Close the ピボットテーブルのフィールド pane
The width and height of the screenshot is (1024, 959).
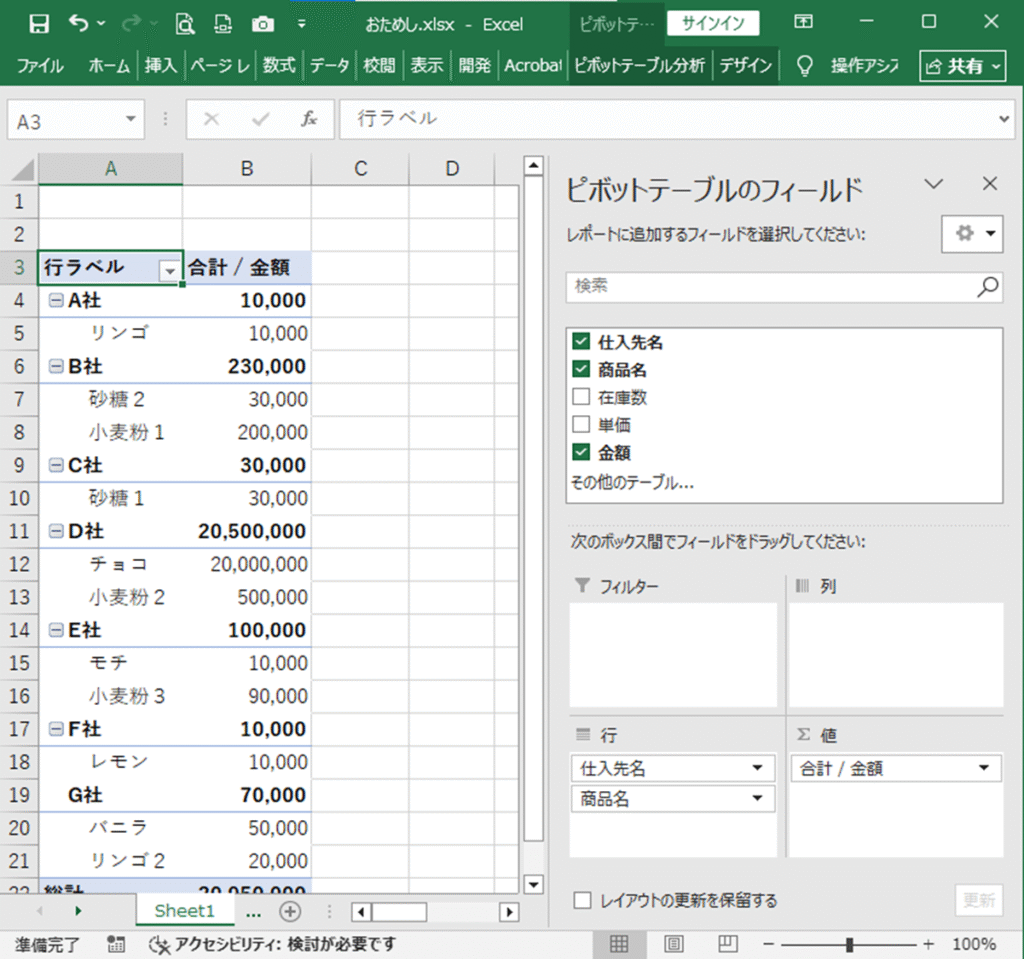tap(990, 184)
